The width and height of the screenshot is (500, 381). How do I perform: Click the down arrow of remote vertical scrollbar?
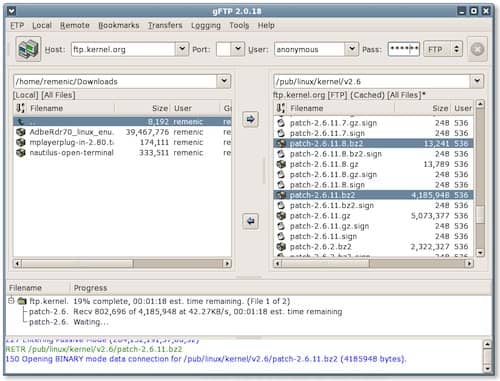coord(480,253)
